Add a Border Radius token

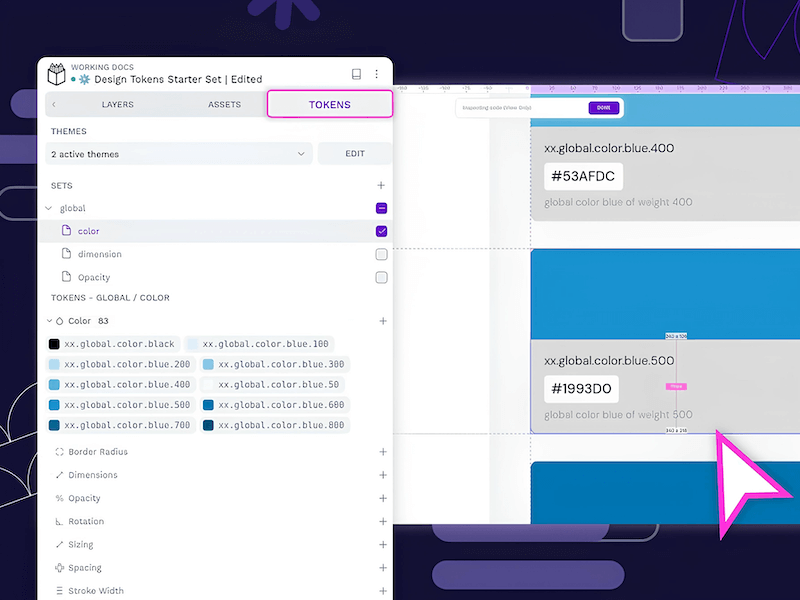(382, 452)
